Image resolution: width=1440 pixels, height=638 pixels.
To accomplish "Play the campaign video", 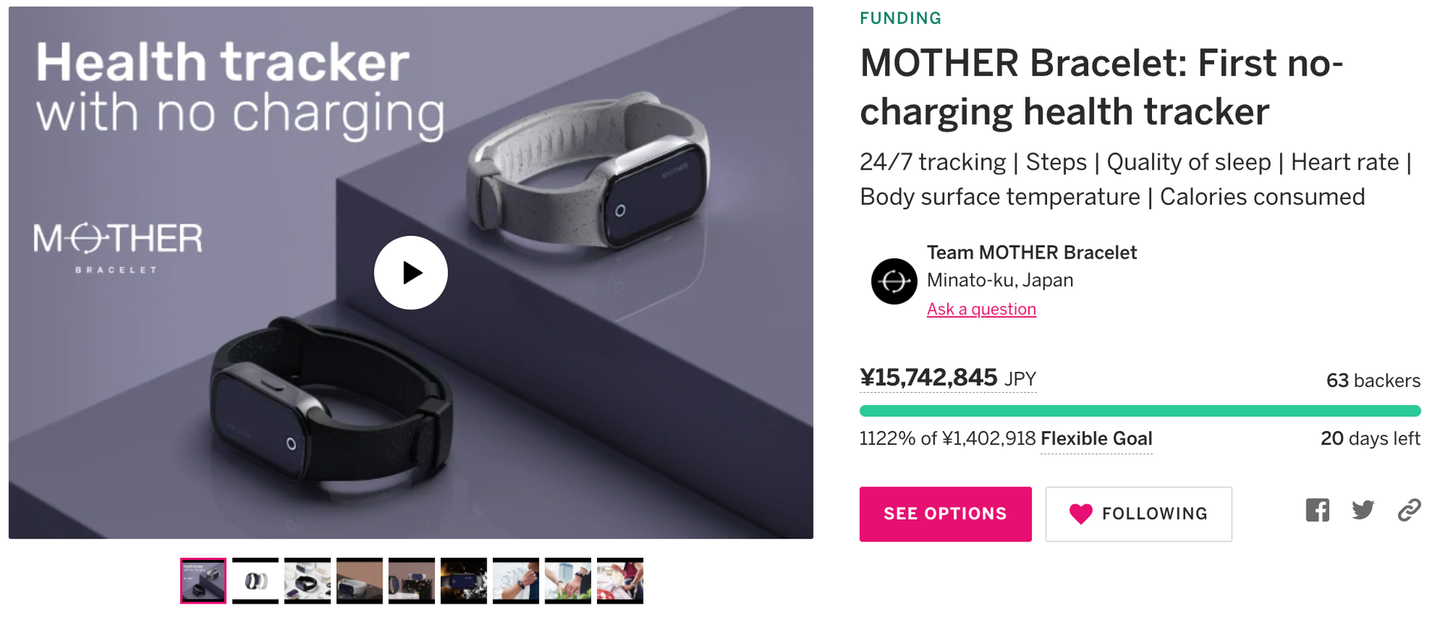I will (x=411, y=272).
